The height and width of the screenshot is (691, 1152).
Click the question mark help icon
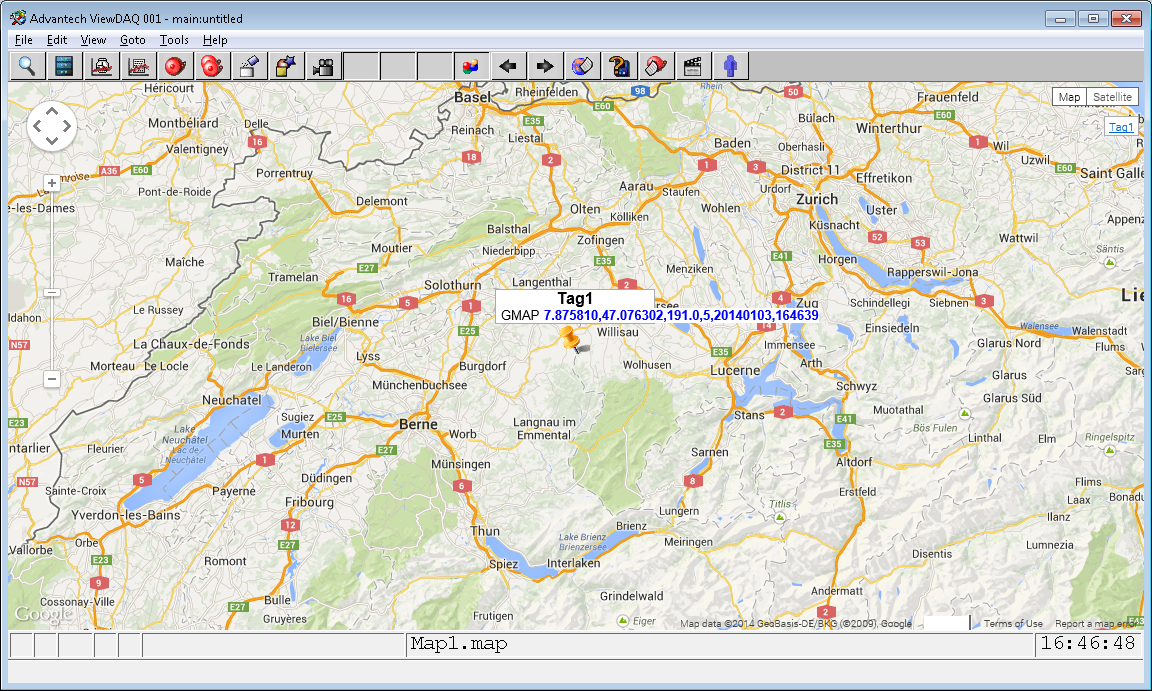619,67
